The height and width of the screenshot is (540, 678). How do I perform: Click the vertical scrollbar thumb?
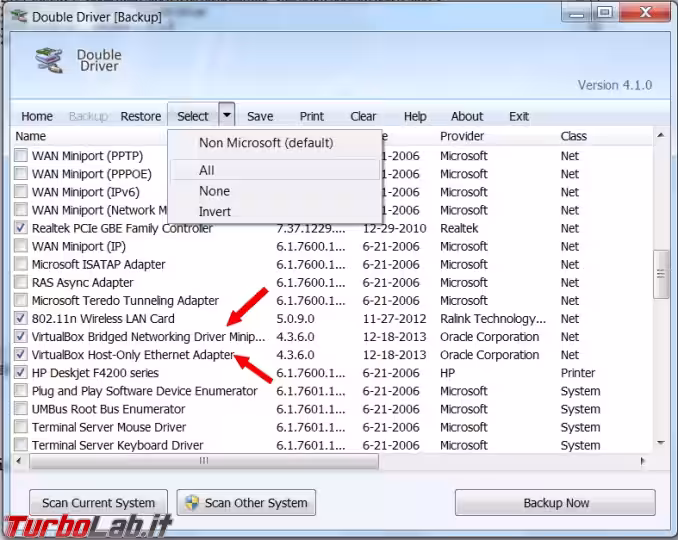tap(661, 274)
